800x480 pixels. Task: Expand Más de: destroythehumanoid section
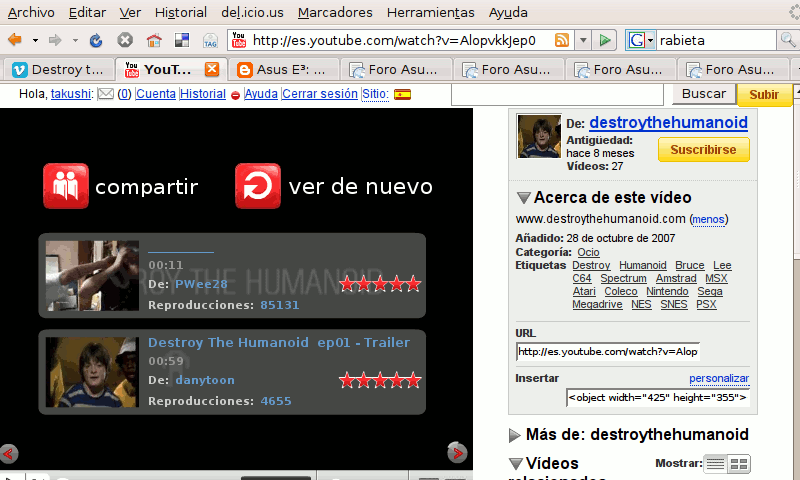[x=515, y=435]
